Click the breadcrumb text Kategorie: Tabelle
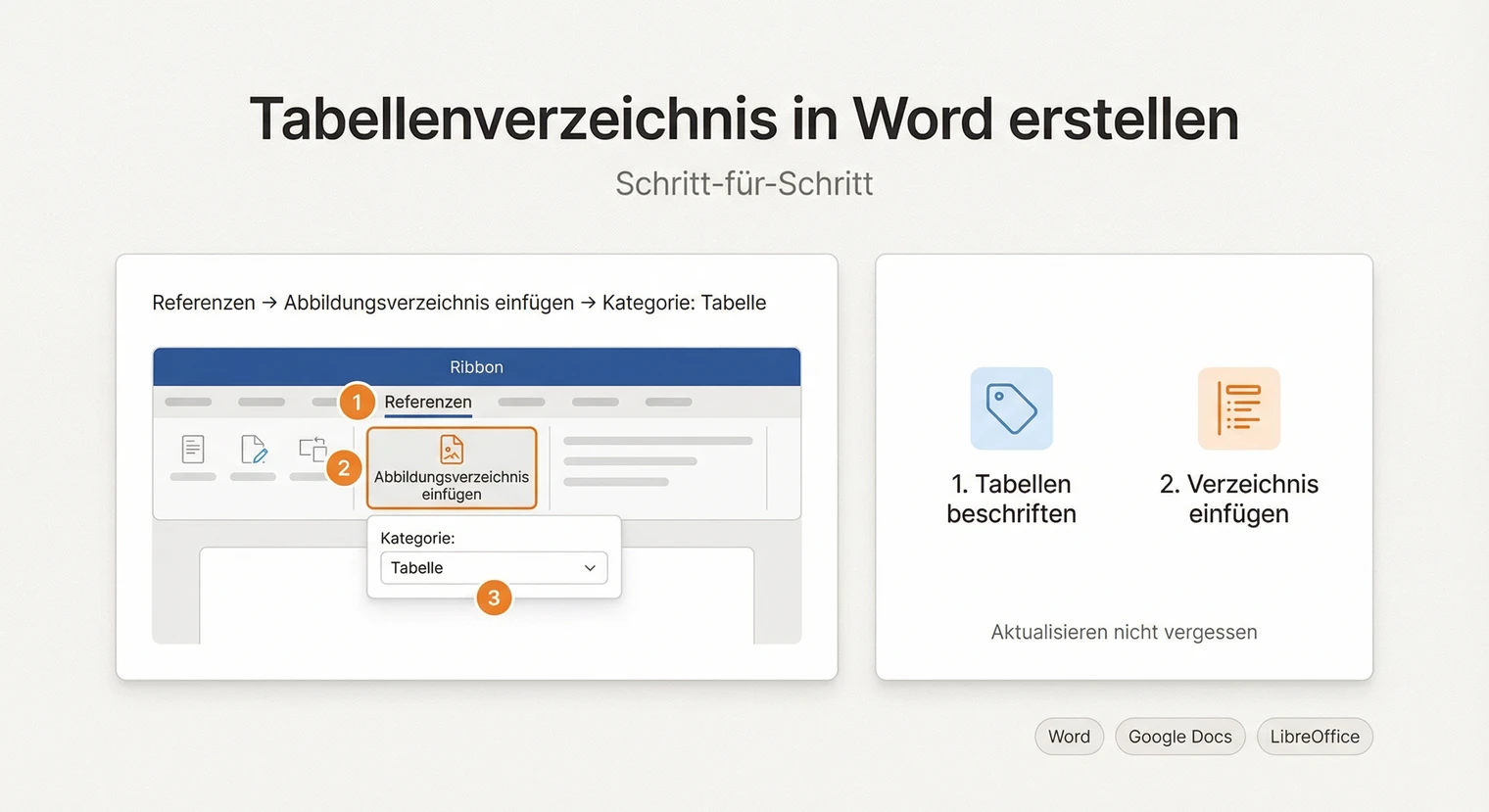The height and width of the screenshot is (812, 1489). point(685,303)
